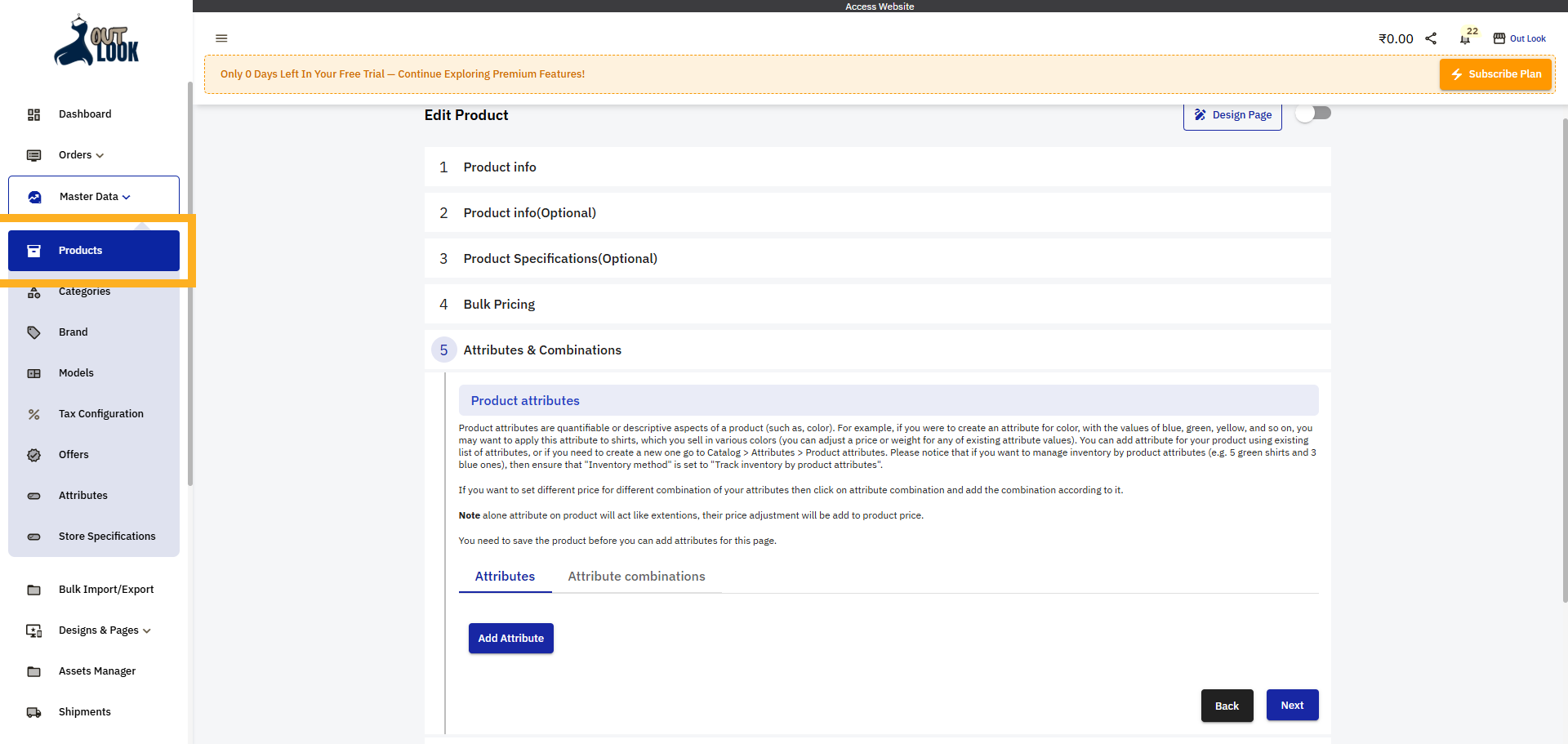Open Products menu item
The width and height of the screenshot is (1568, 744).
click(x=94, y=251)
